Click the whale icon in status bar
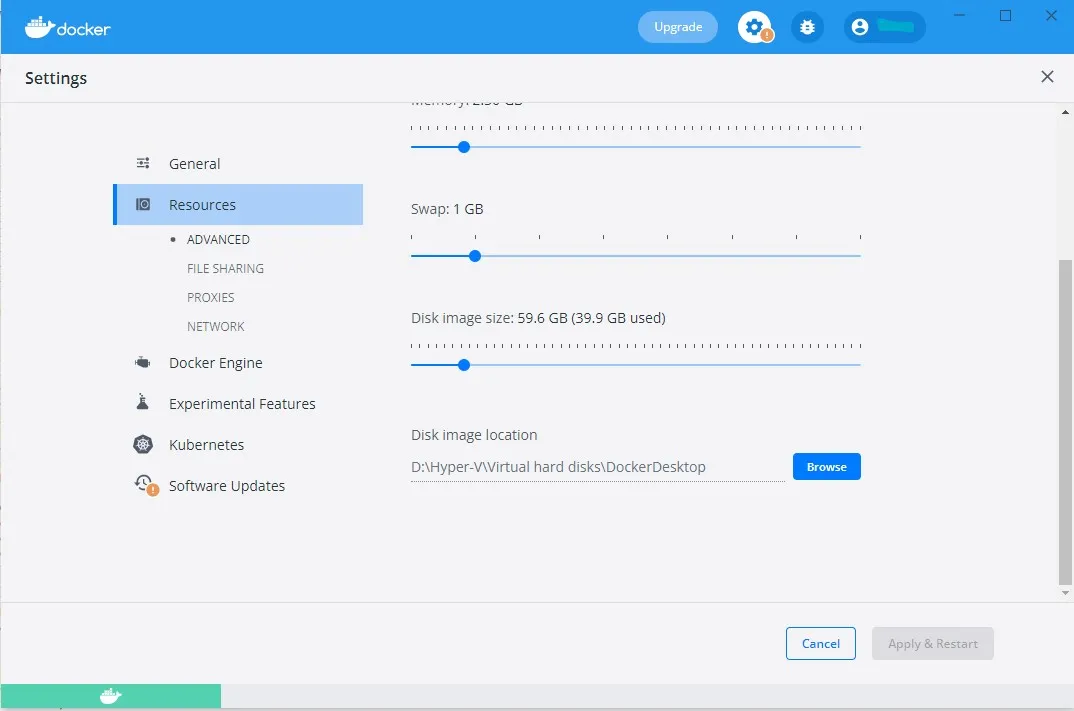The image size is (1074, 711). pos(110,696)
